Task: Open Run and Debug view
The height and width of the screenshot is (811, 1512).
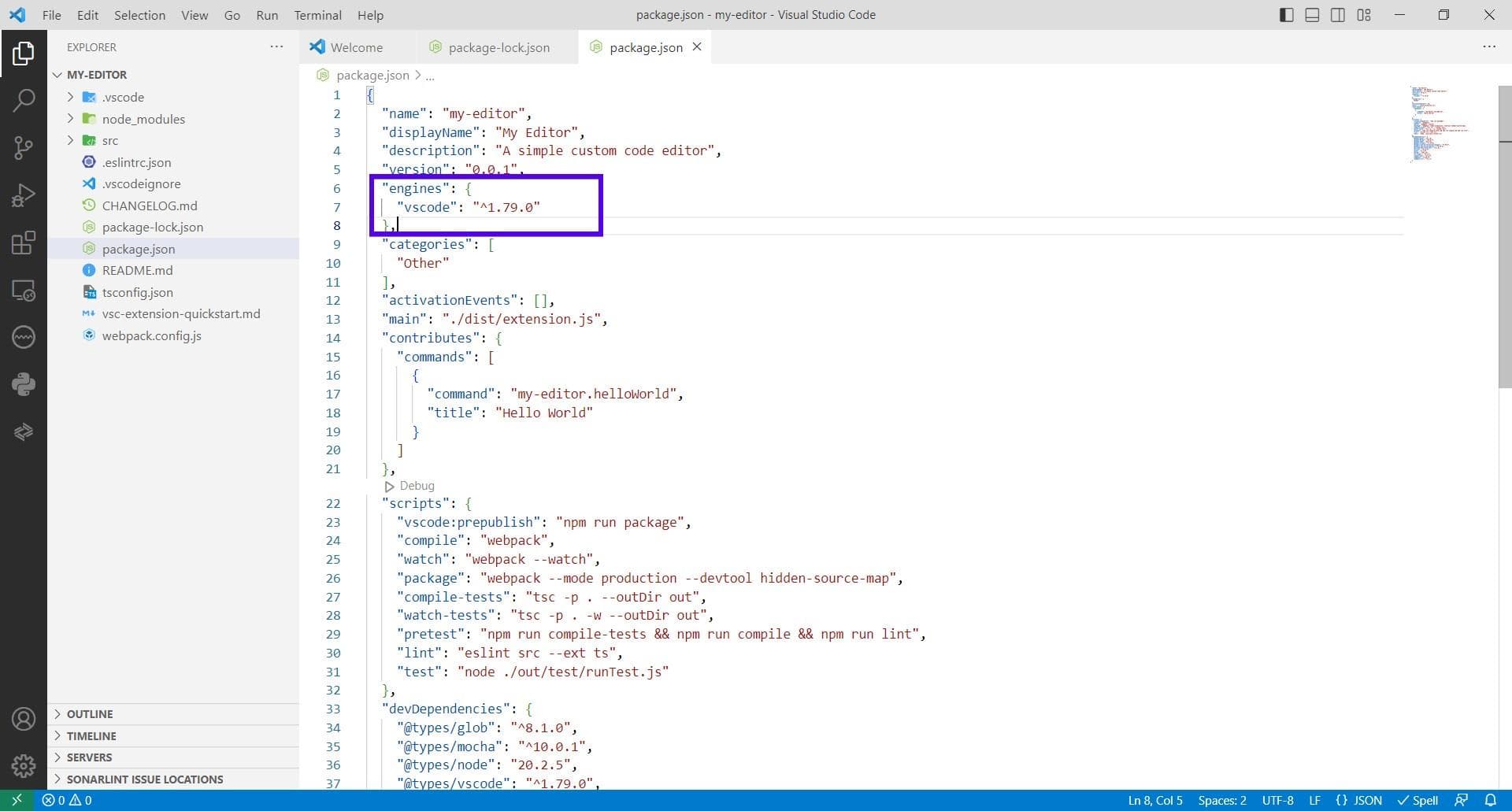Action: pyautogui.click(x=24, y=194)
